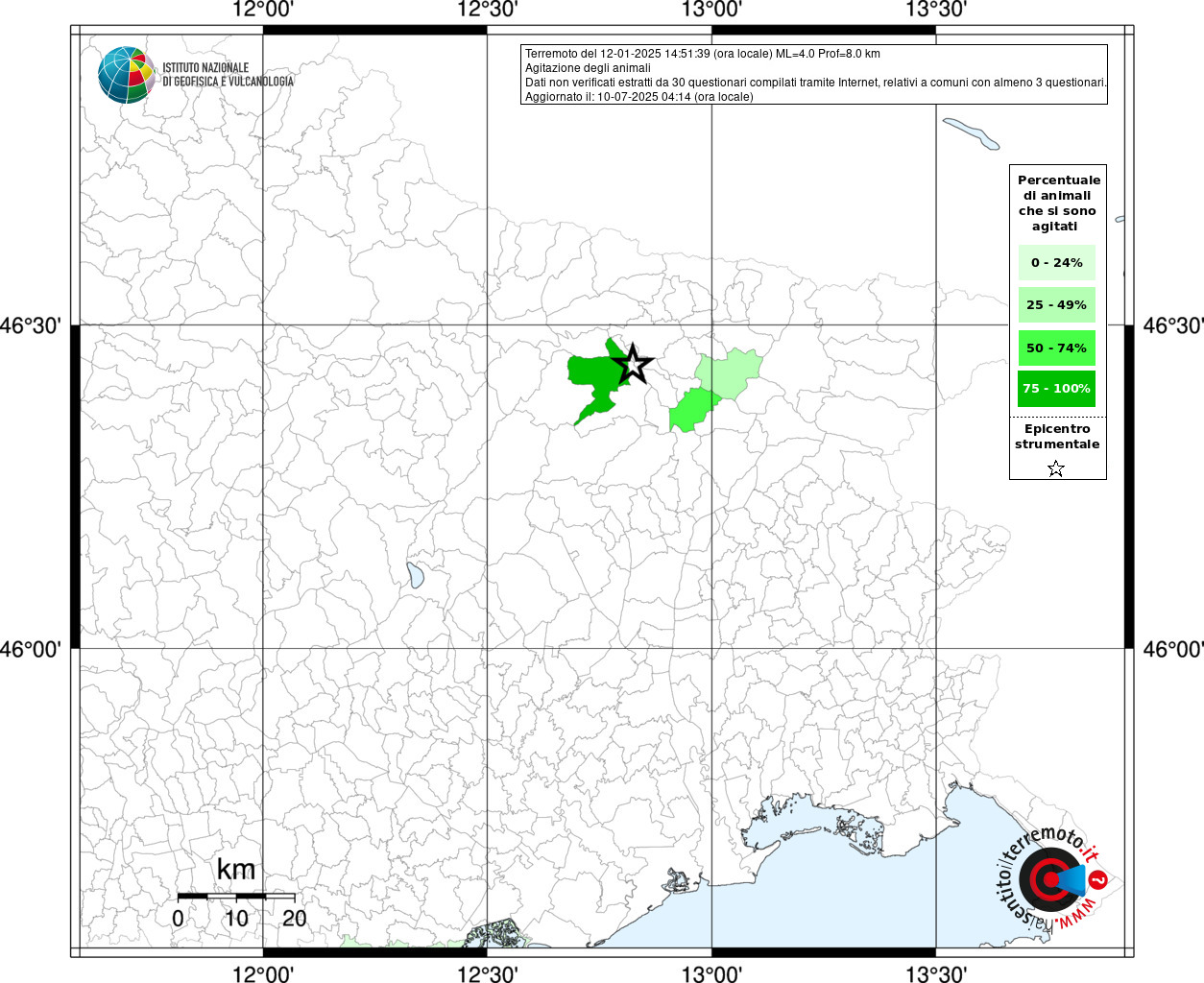Select the 0 - 24% legend swatch

(x=1057, y=262)
